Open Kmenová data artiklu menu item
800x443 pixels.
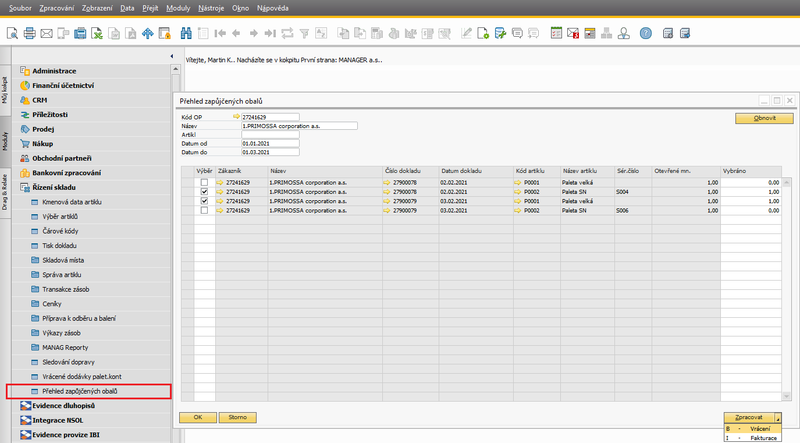click(71, 202)
